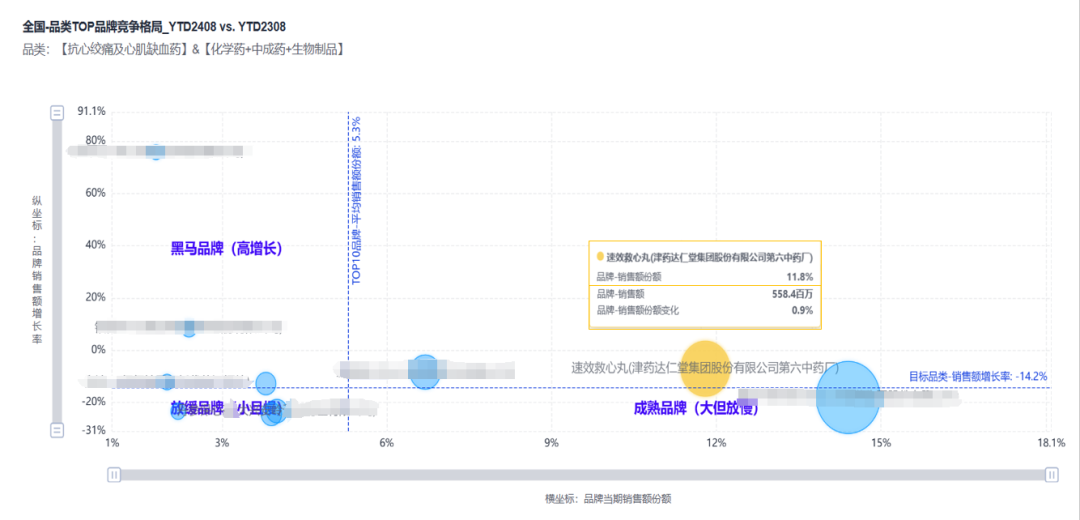Click the 黑马品牌（高增长）quadrant label
The height and width of the screenshot is (520, 1080).
tap(226, 249)
